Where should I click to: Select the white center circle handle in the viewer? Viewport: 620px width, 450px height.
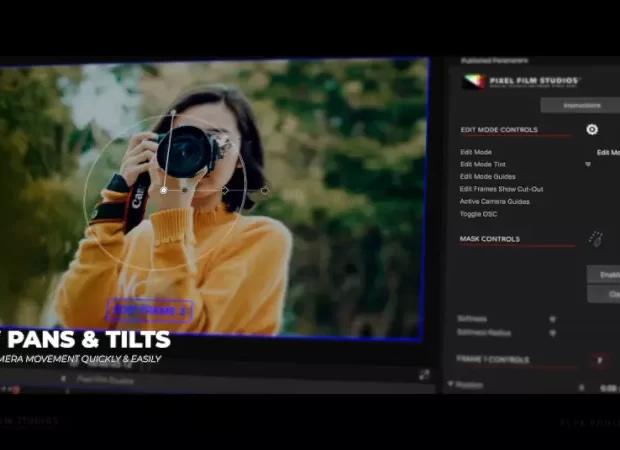pyautogui.click(x=164, y=190)
